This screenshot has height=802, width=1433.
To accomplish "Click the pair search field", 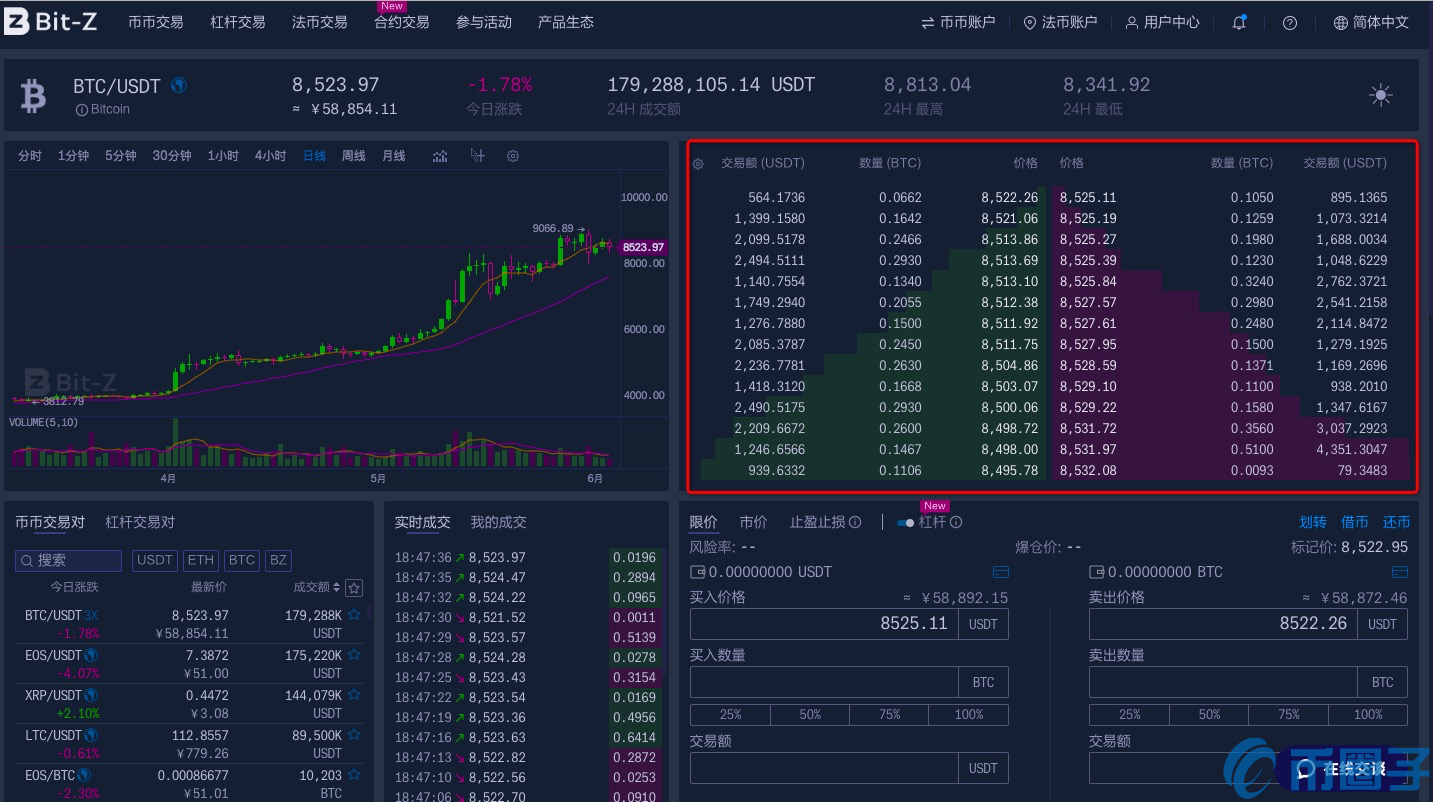I will tap(68, 560).
